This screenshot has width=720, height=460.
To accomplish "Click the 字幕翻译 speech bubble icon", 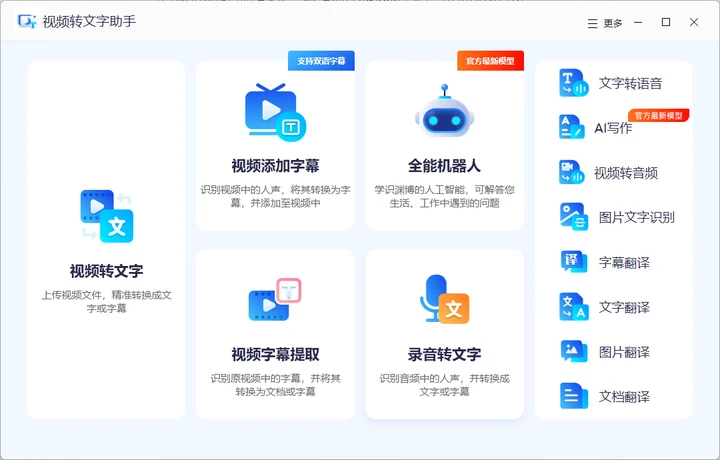I will [x=574, y=261].
